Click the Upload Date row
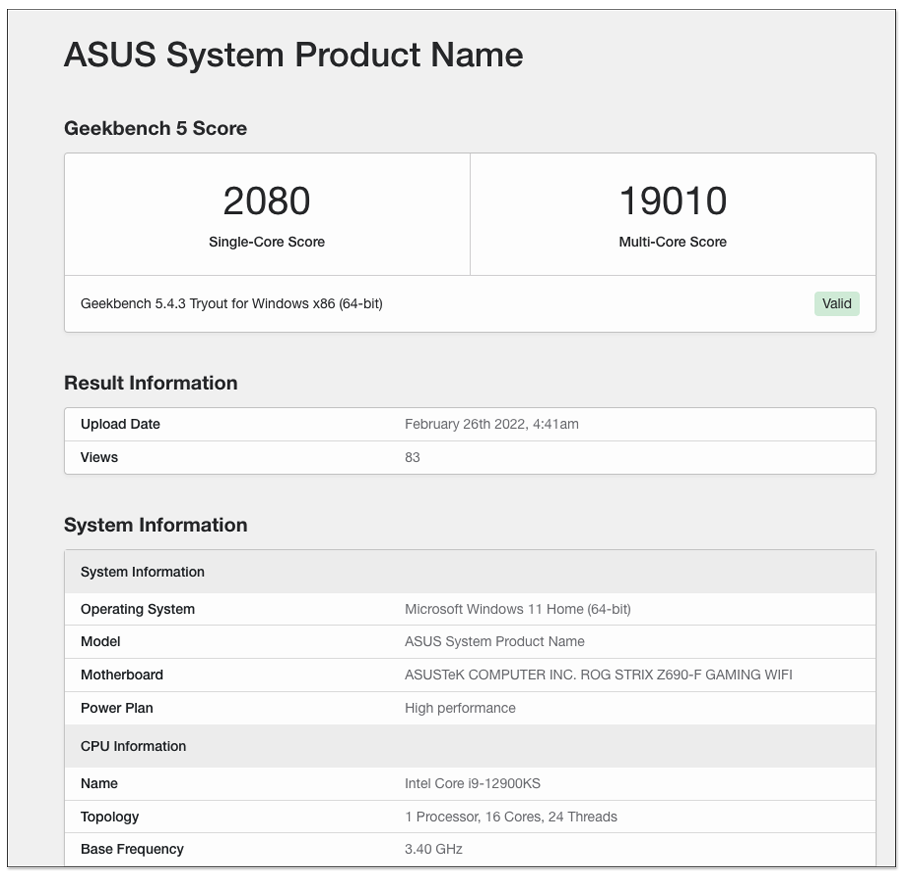Viewport: 903px width, 877px height. [x=470, y=424]
